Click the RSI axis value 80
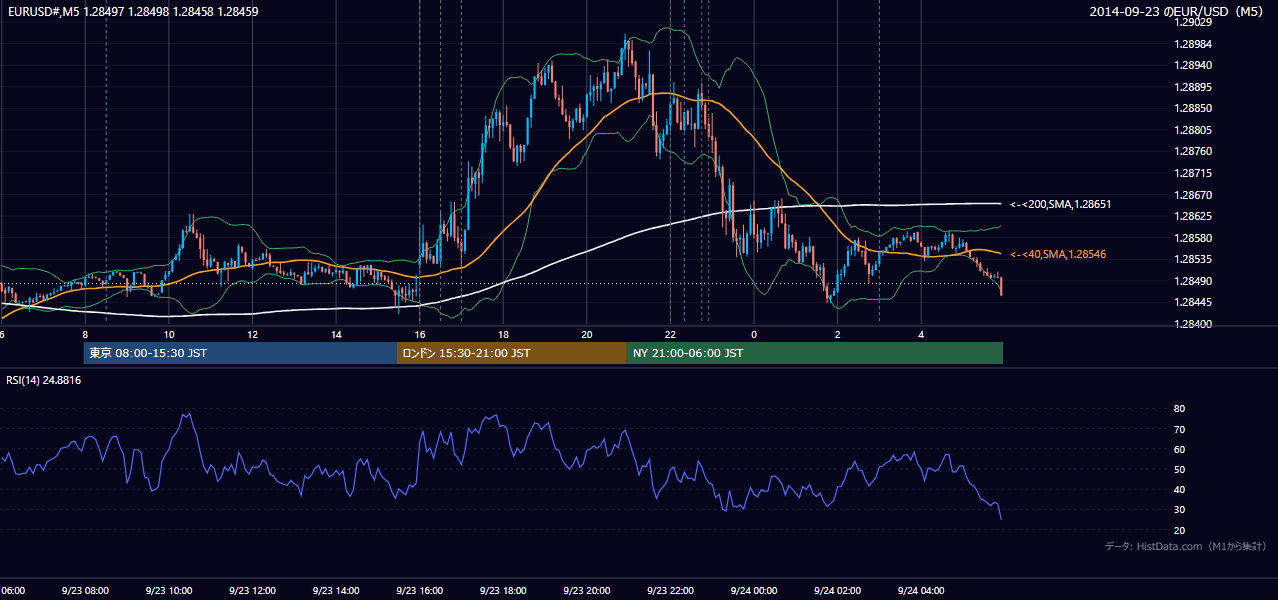This screenshot has width=1278, height=600. pyautogui.click(x=1179, y=409)
